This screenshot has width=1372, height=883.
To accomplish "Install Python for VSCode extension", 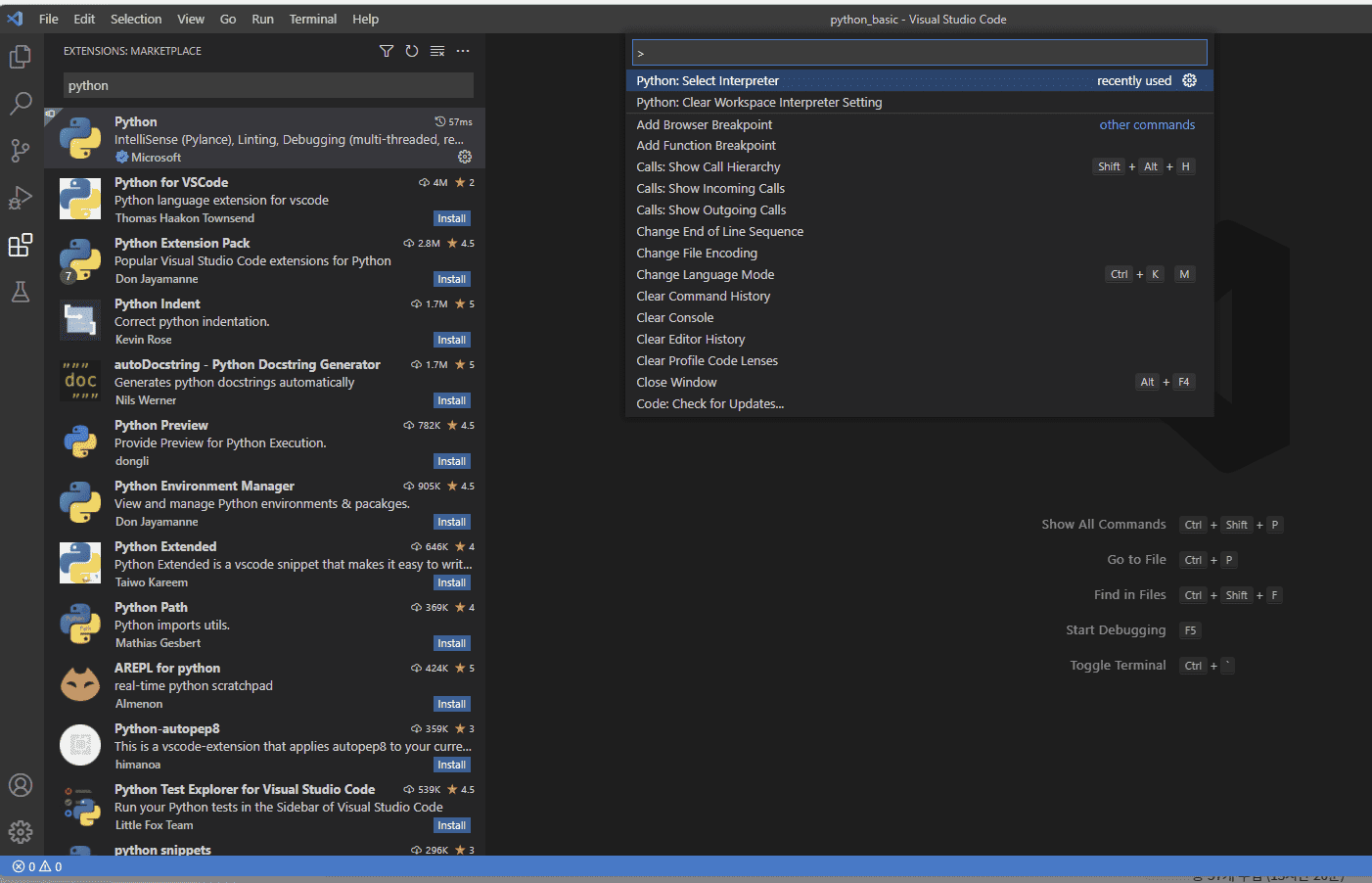I will pyautogui.click(x=451, y=218).
